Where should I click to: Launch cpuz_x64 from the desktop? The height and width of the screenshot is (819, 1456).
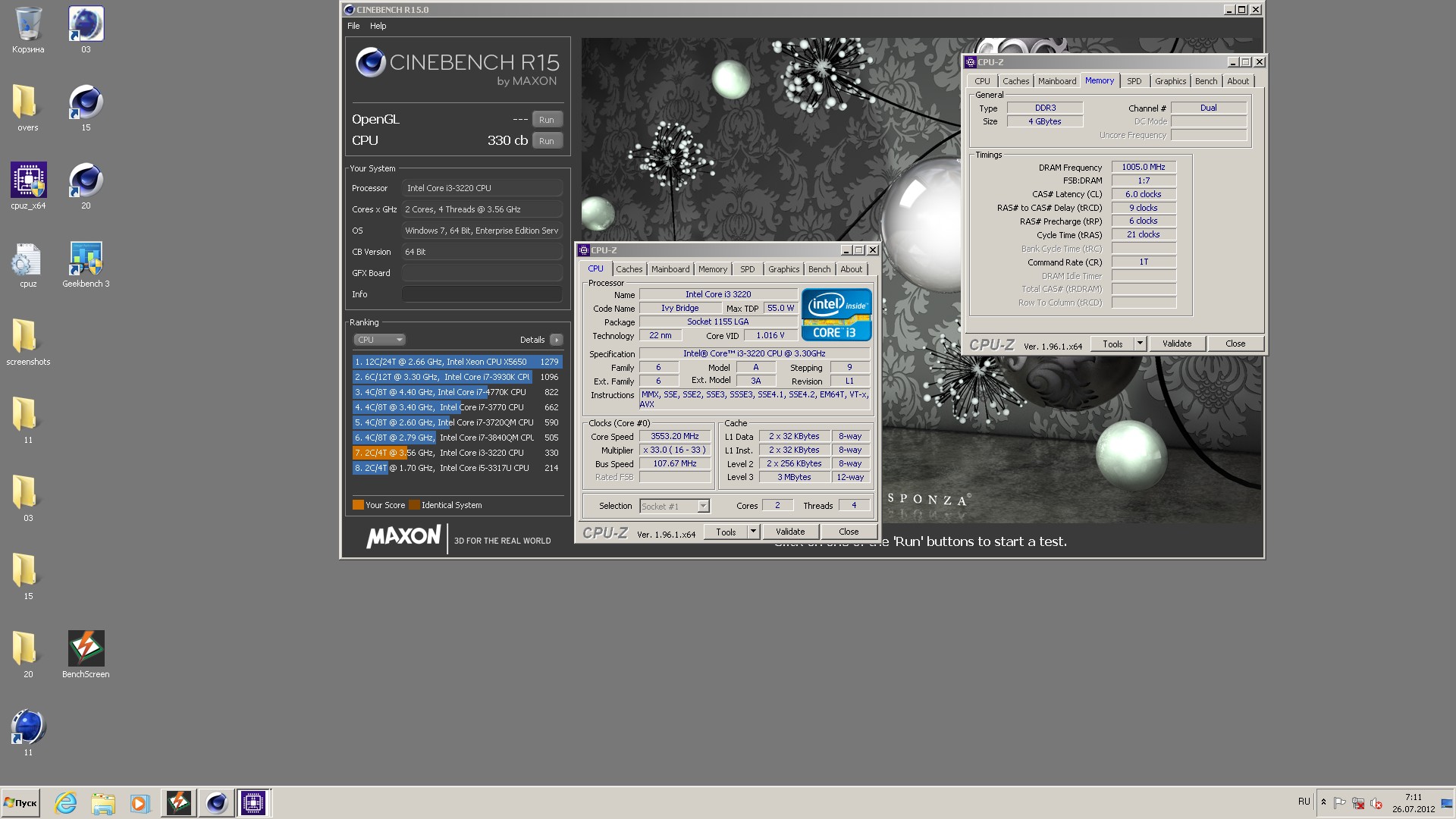(28, 187)
